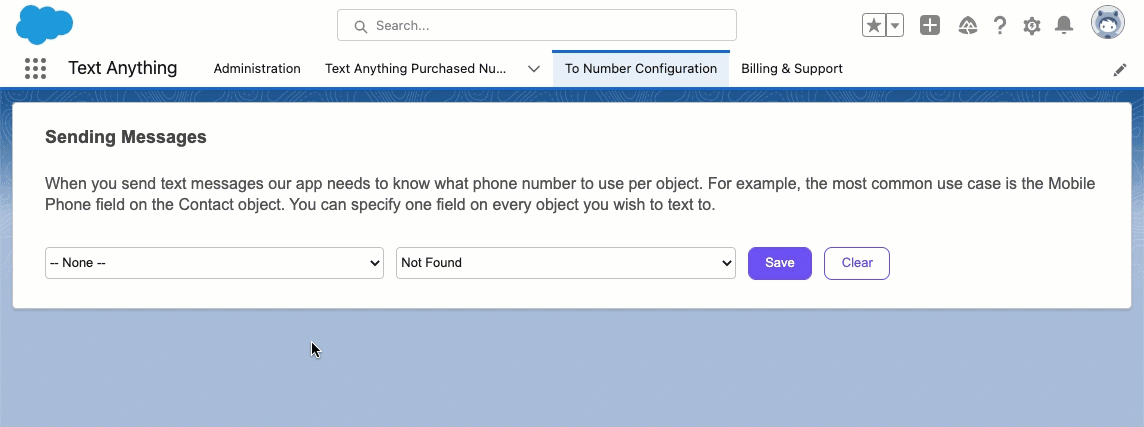Click the 'Sending Messages' heading
Screen dimensions: 1144x427
point(125,137)
